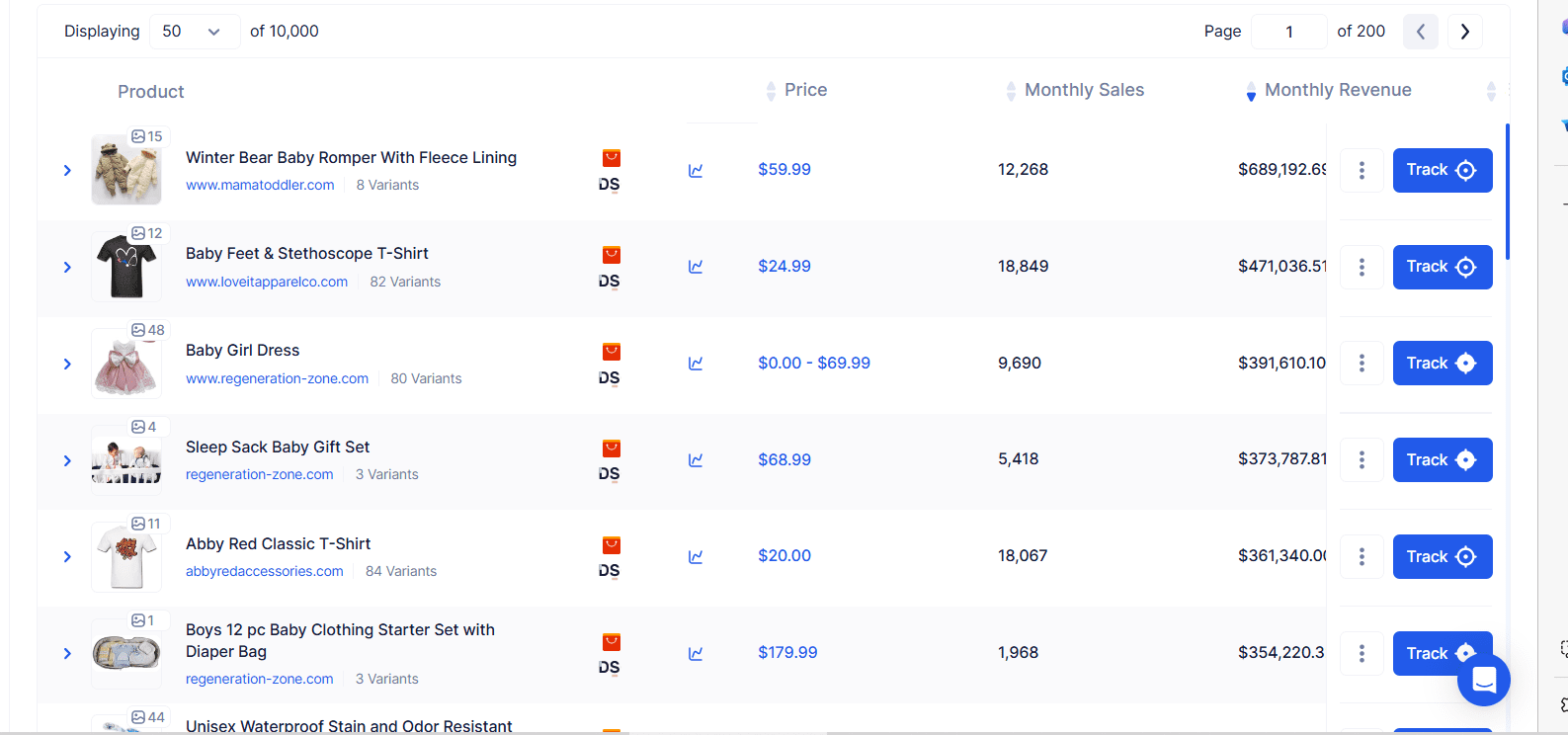Image resolution: width=1568 pixels, height=735 pixels.
Task: Click image count badge on Baby Girl Dress
Action: [148, 330]
